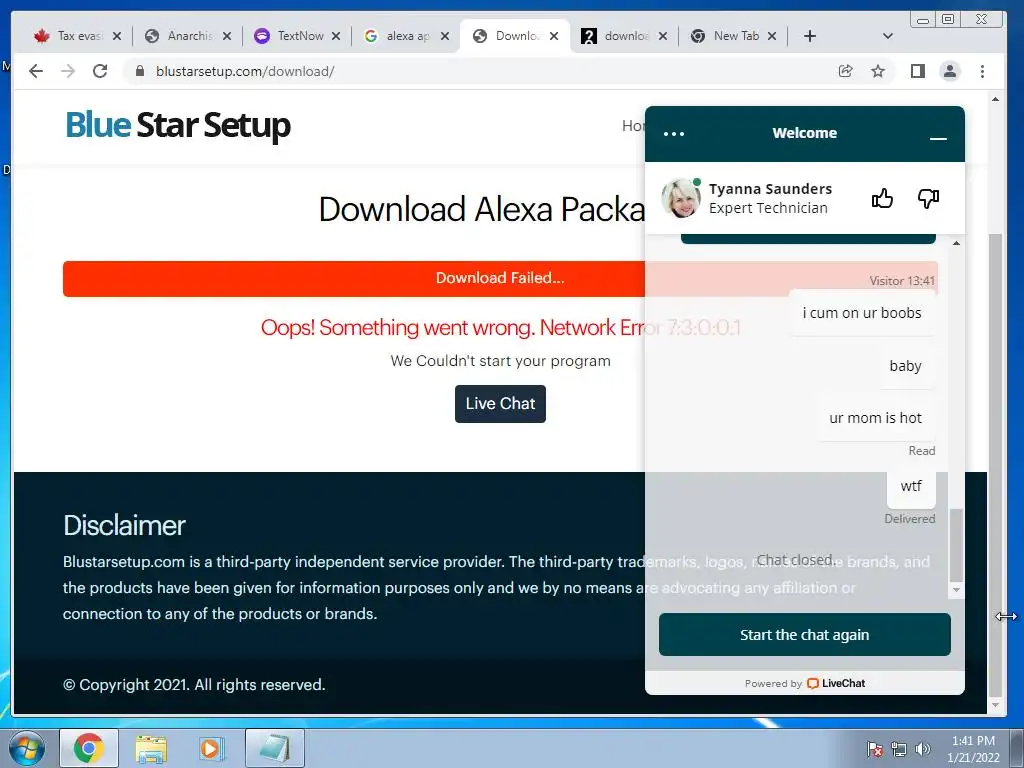Open Chrome three-dot menu

(982, 71)
